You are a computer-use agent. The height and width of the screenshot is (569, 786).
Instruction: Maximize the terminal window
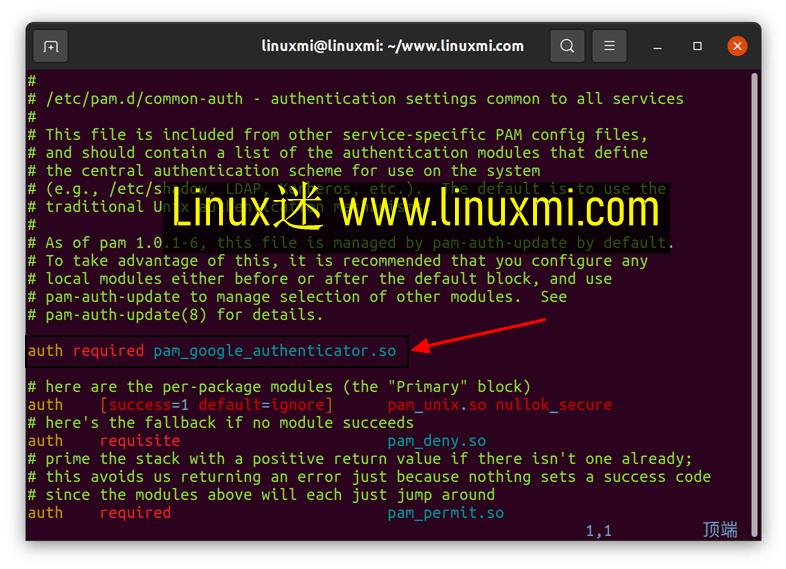click(x=697, y=46)
